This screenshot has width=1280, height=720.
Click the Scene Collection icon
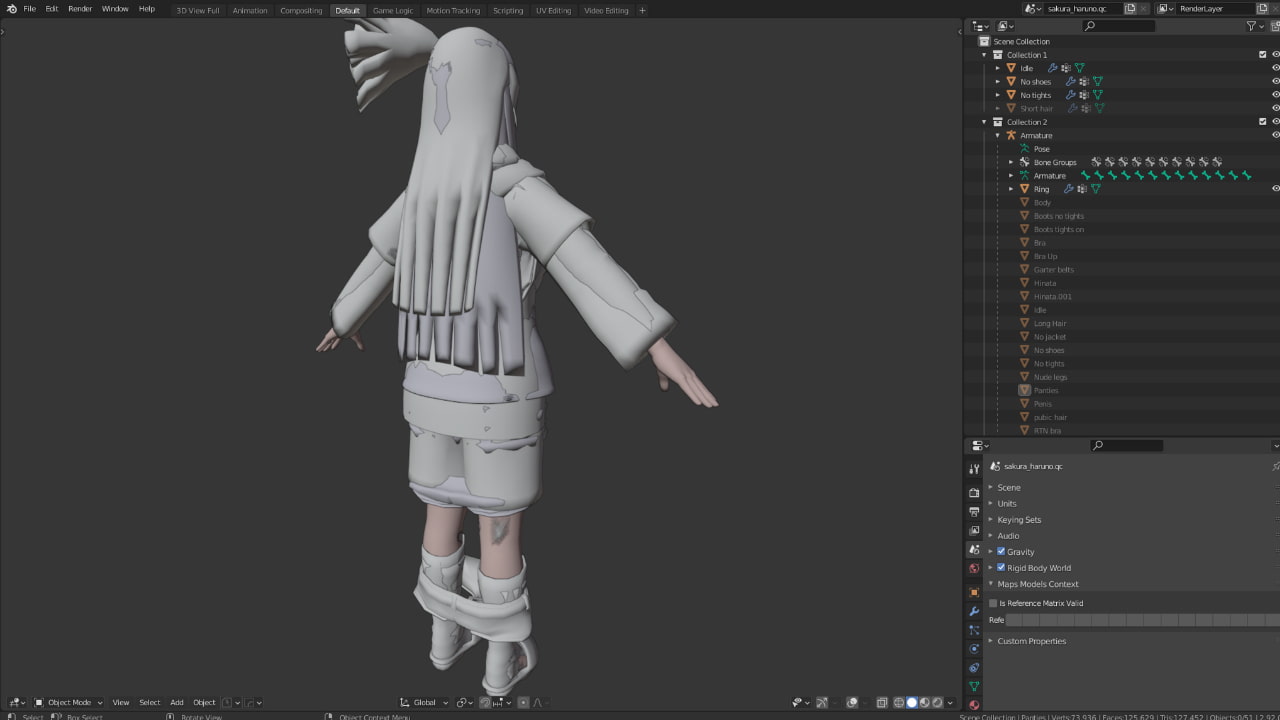point(984,41)
